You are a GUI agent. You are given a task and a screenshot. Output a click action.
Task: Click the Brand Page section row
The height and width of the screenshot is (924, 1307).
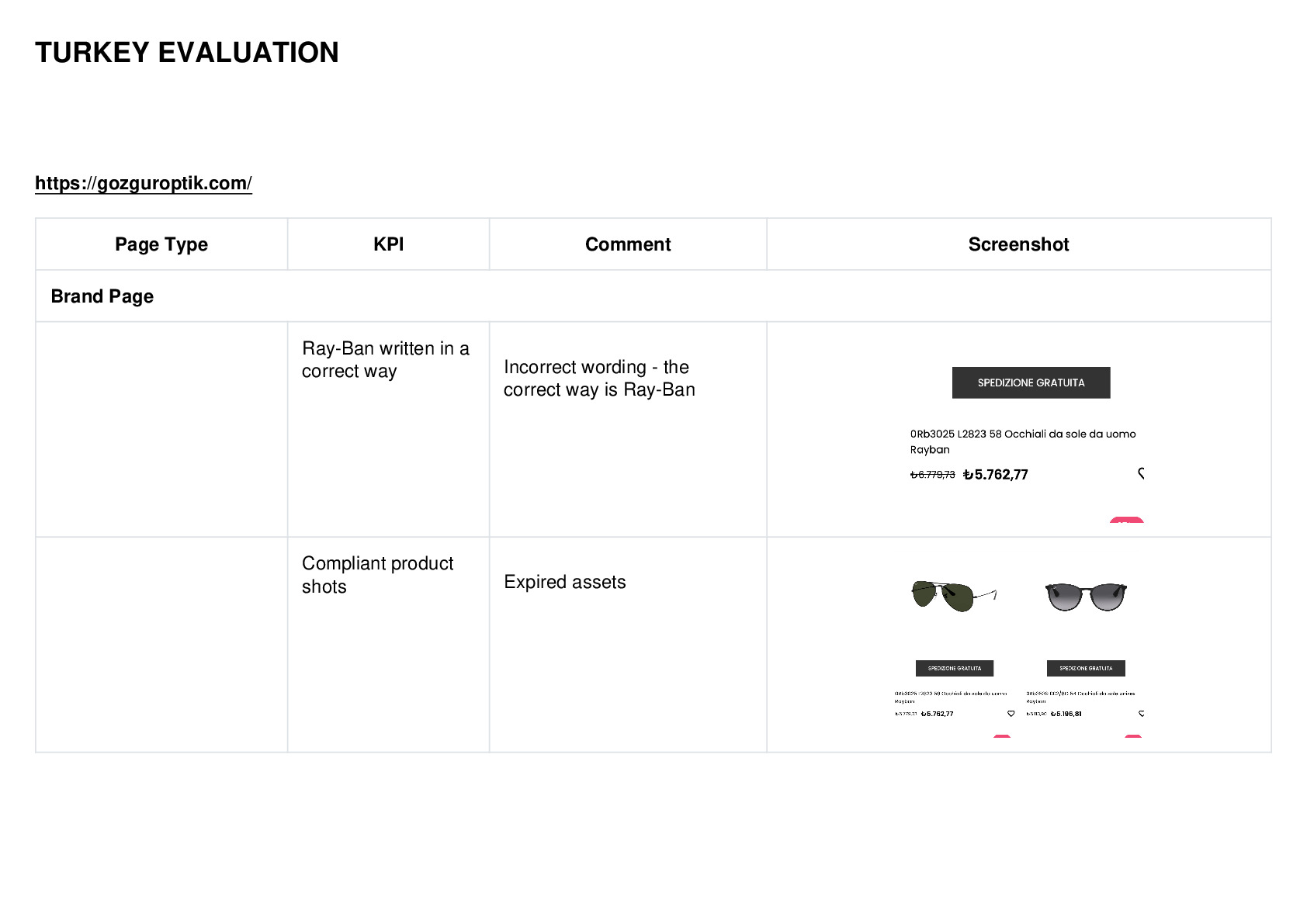click(653, 296)
